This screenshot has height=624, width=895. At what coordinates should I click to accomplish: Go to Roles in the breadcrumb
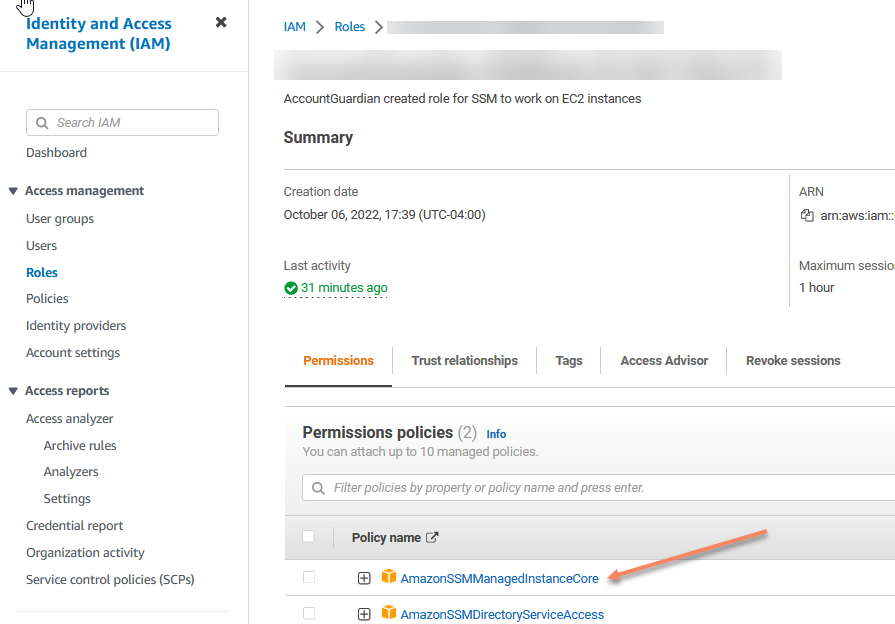(349, 27)
